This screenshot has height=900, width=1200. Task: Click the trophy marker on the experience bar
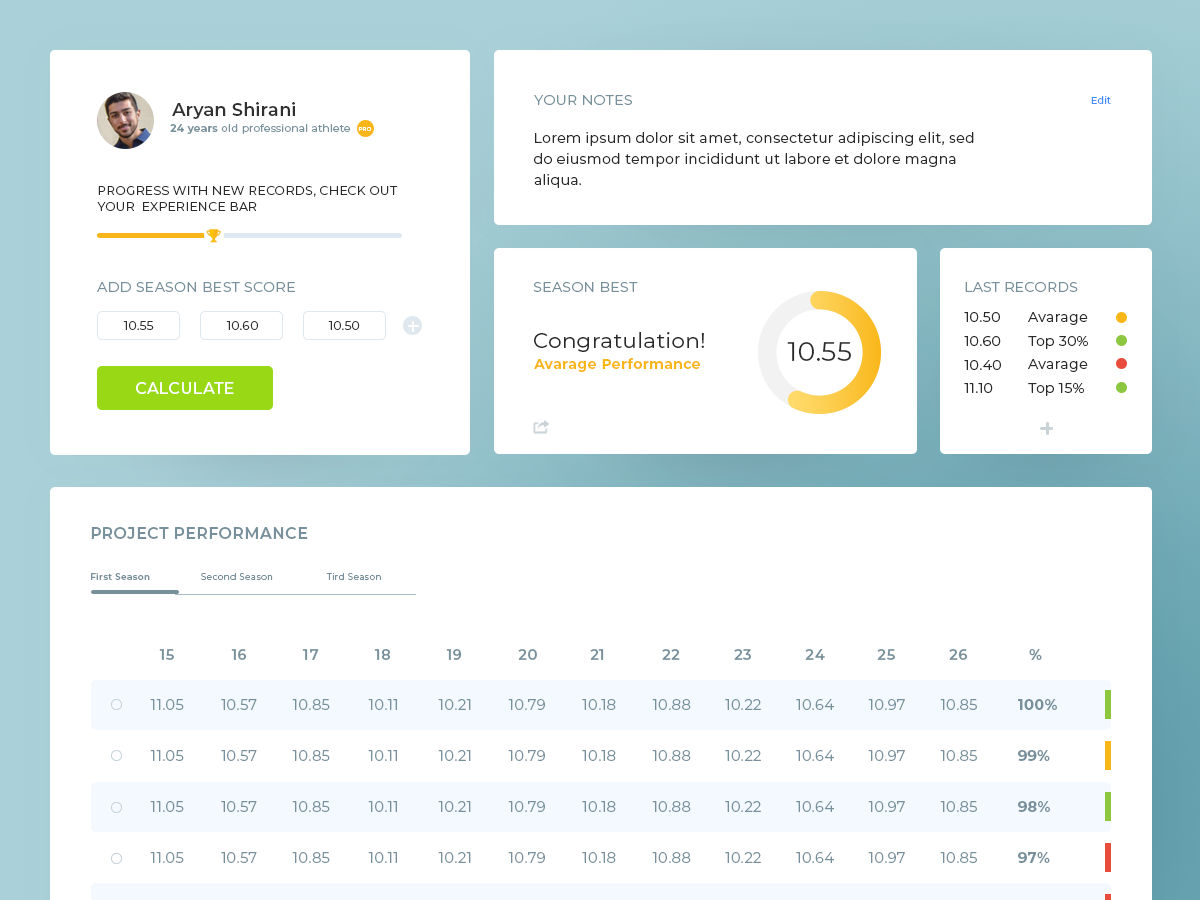(x=213, y=235)
